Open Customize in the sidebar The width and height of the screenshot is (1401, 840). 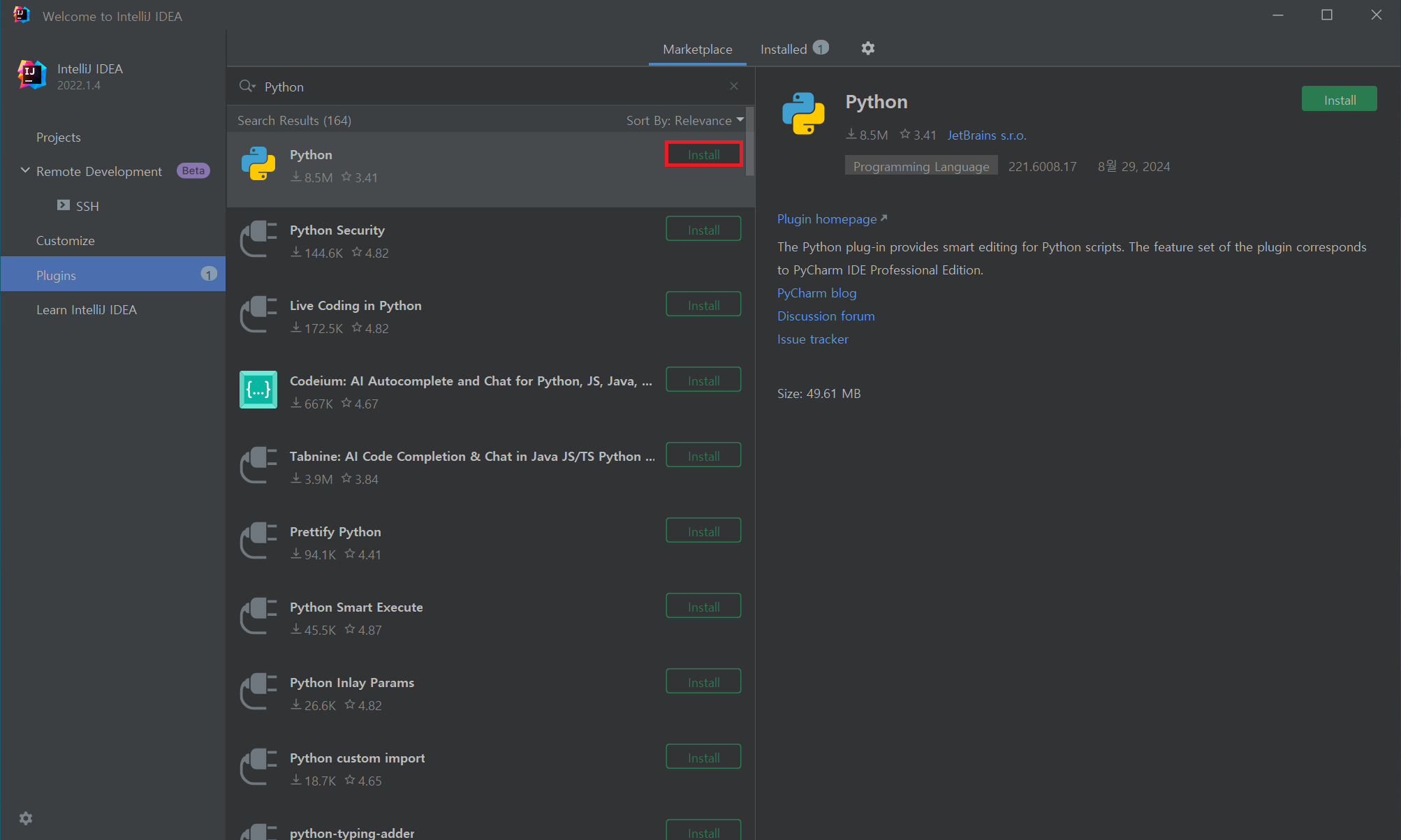(x=66, y=241)
